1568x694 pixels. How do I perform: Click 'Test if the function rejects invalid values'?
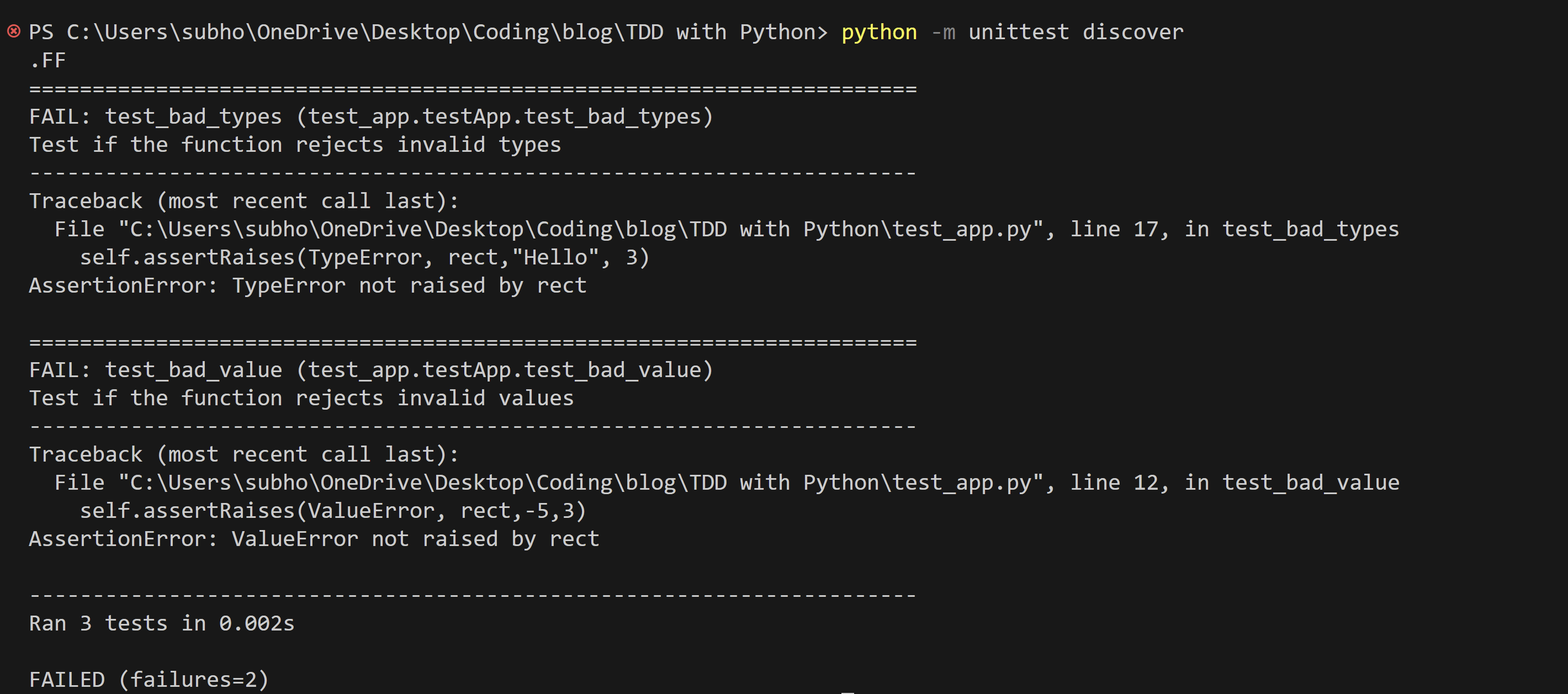[300, 398]
